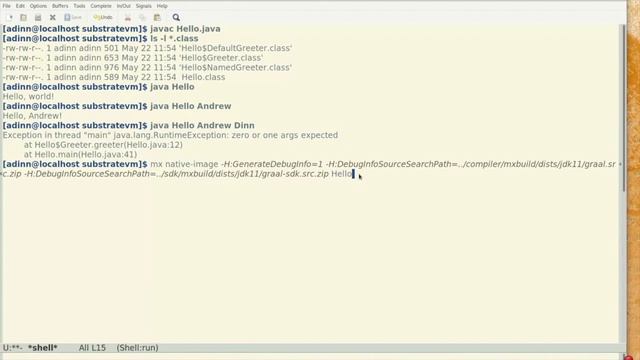Click the 'java Hello Andrew' command
The width and height of the screenshot is (640, 360).
191,106
